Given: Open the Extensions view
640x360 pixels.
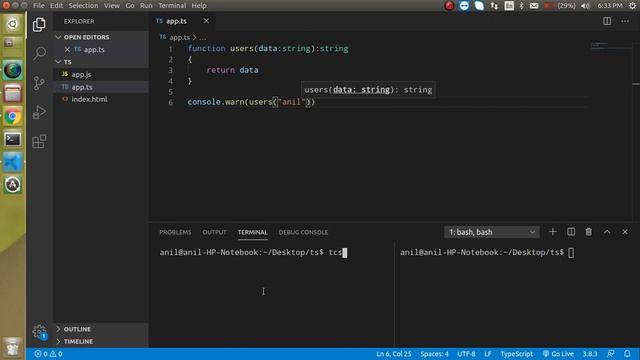Looking at the screenshot, I should click(39, 142).
